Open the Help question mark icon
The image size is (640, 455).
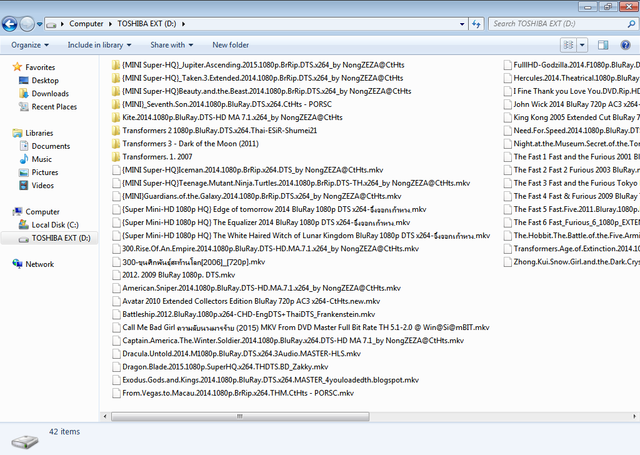click(x=625, y=45)
